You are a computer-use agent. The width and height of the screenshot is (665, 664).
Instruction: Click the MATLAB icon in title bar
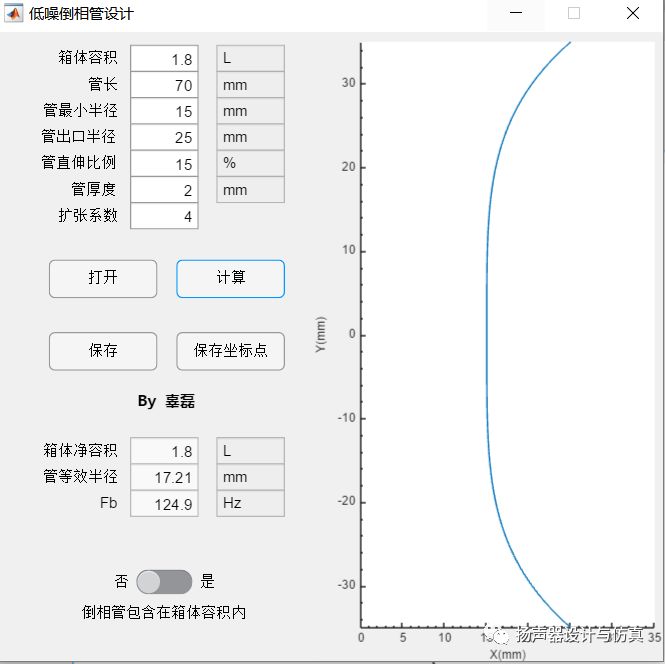pos(15,14)
